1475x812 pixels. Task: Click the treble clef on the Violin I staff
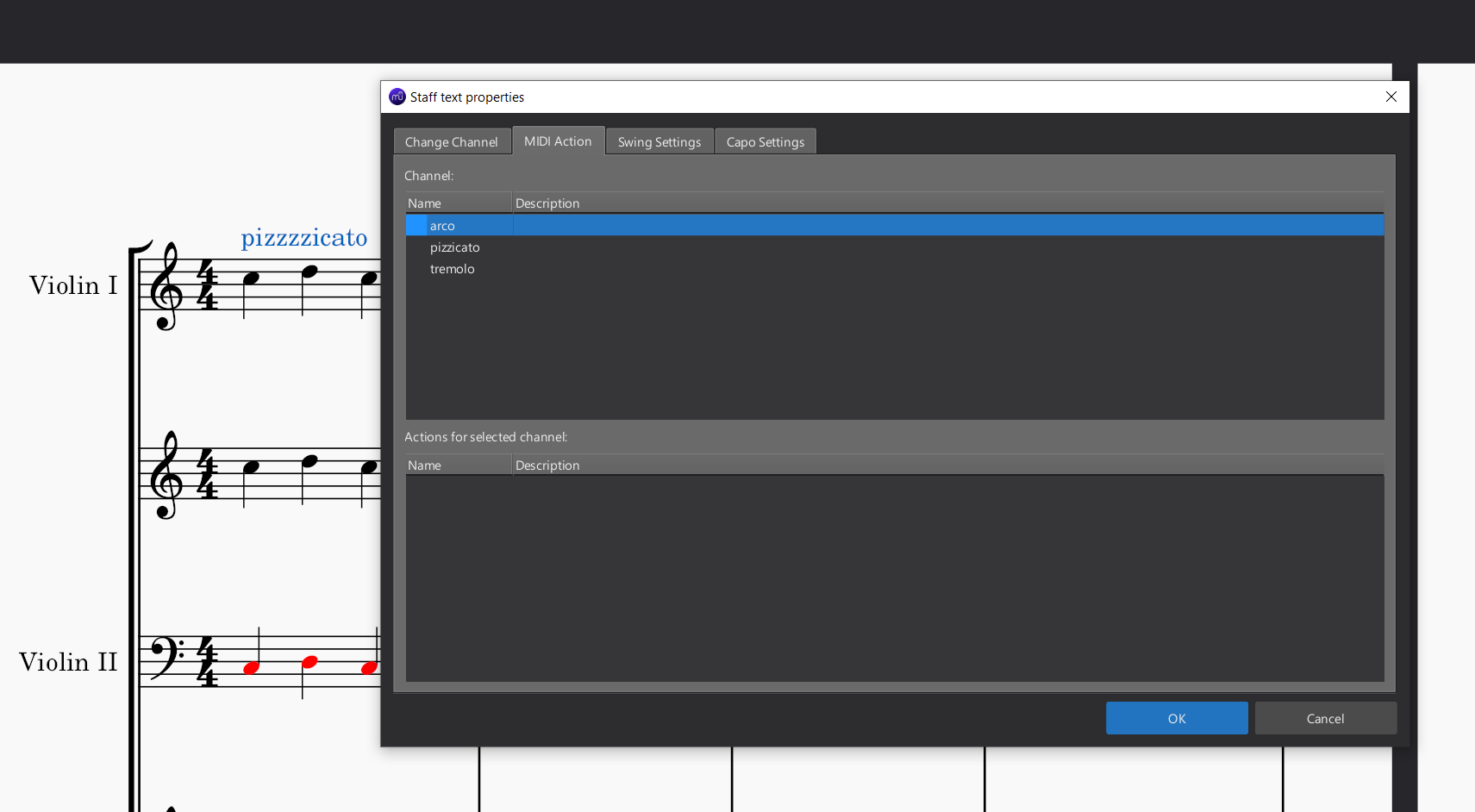166,284
